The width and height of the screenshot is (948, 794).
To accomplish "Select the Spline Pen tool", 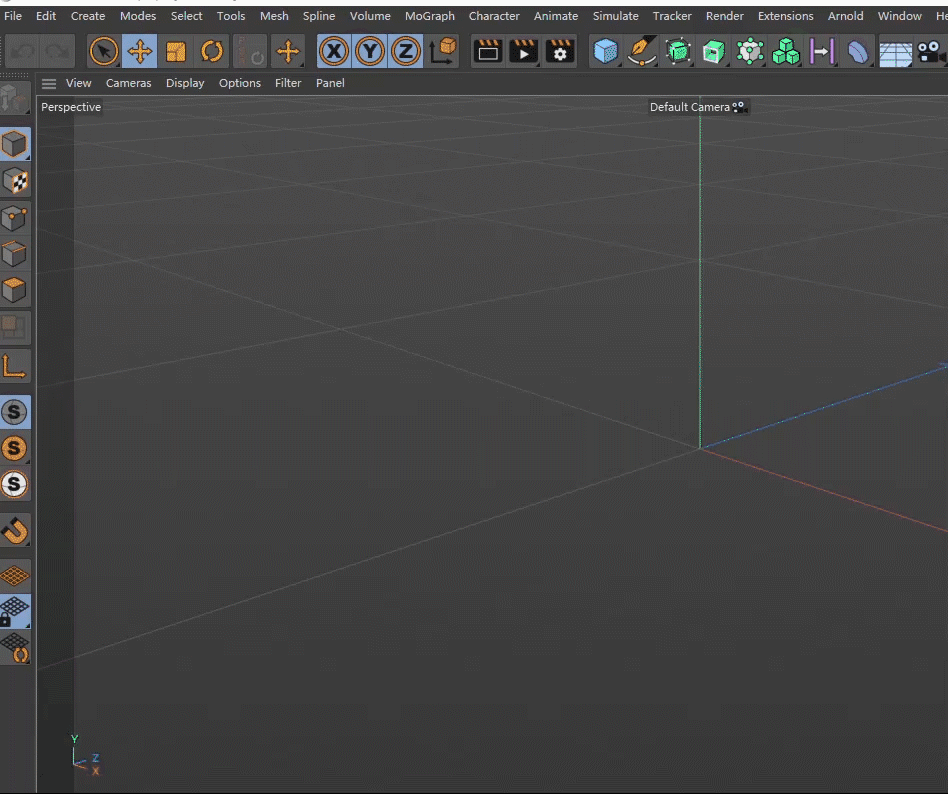I will tap(642, 51).
